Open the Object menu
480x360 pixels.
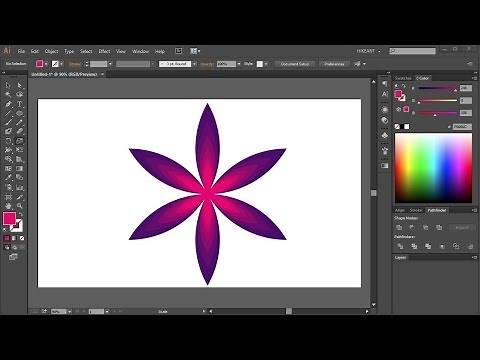click(51, 51)
